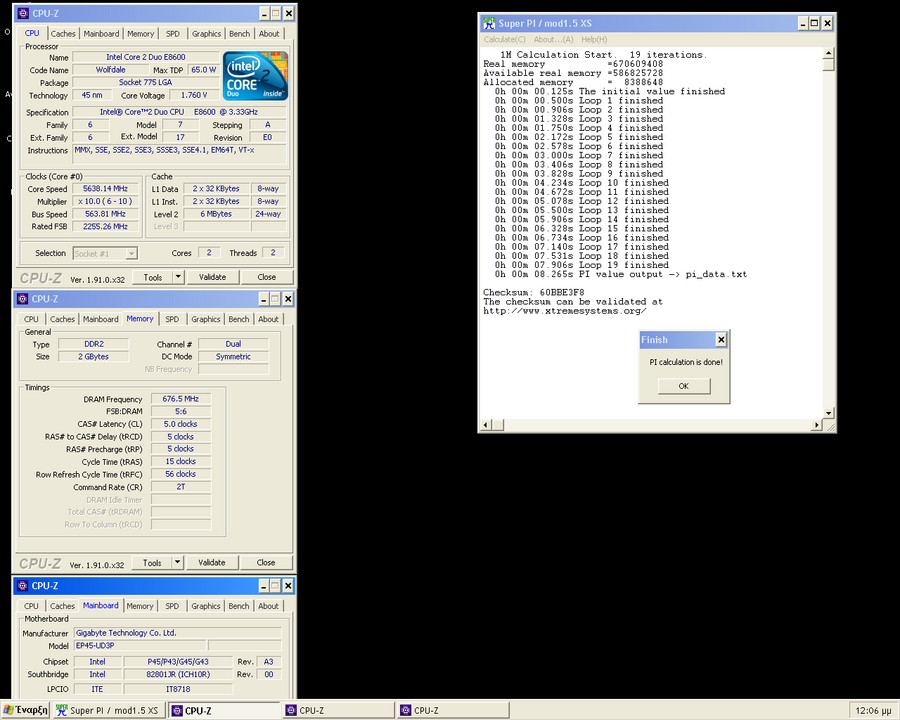This screenshot has width=900, height=720.
Task: Click the title icon of the CPU-Z memory window
Action: click(23, 299)
